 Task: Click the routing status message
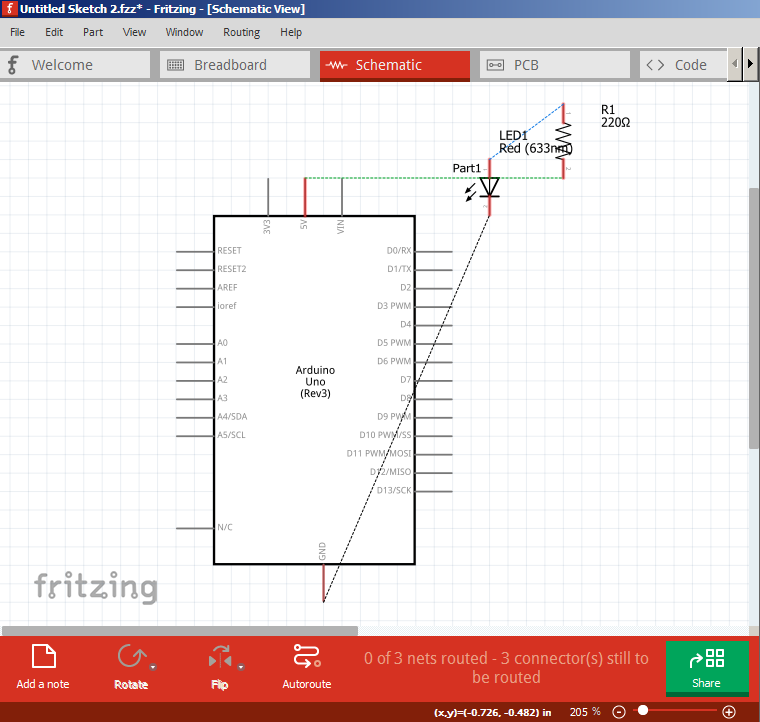(506, 667)
